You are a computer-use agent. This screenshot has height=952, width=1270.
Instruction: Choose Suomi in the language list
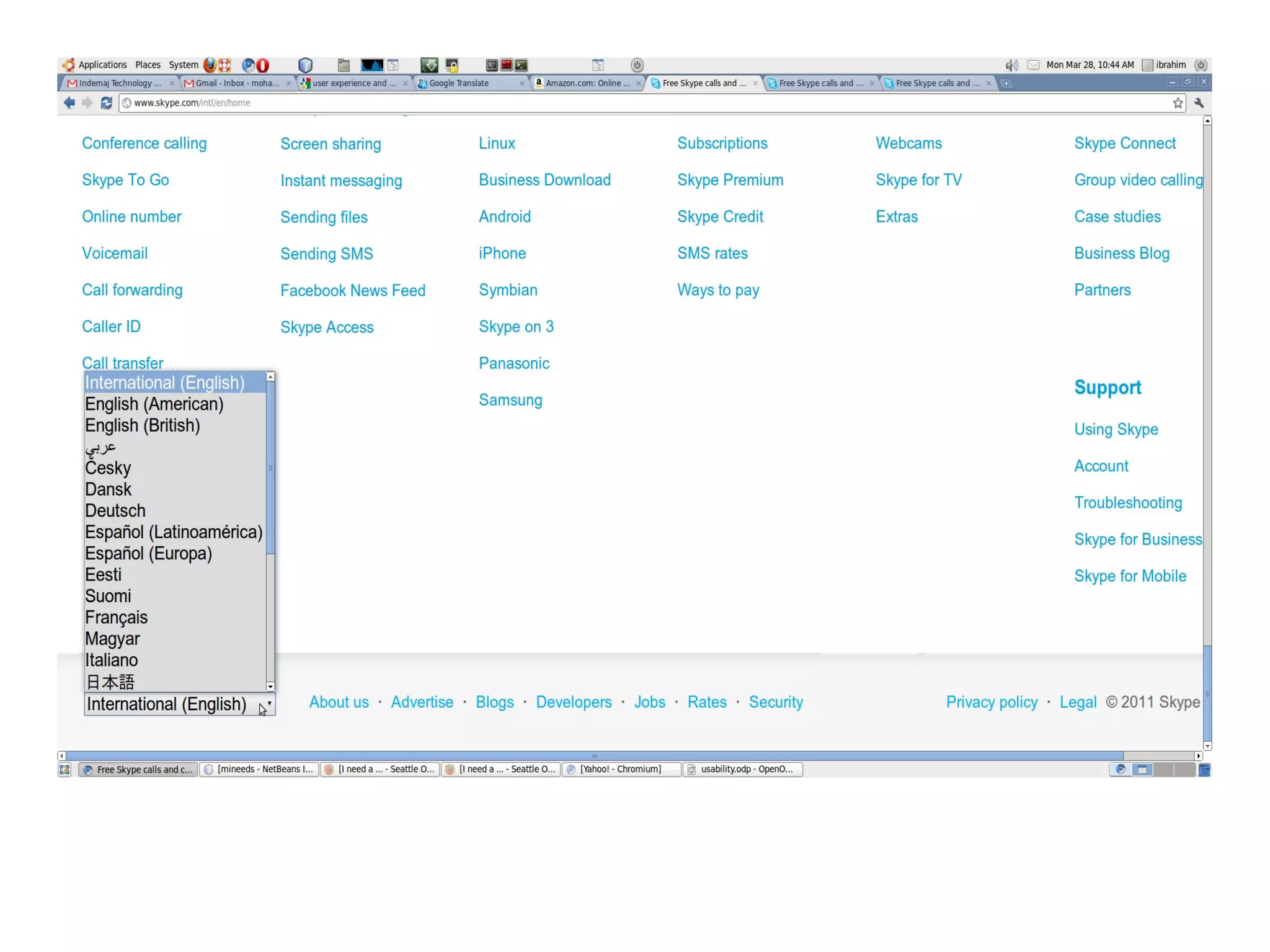coord(175,596)
